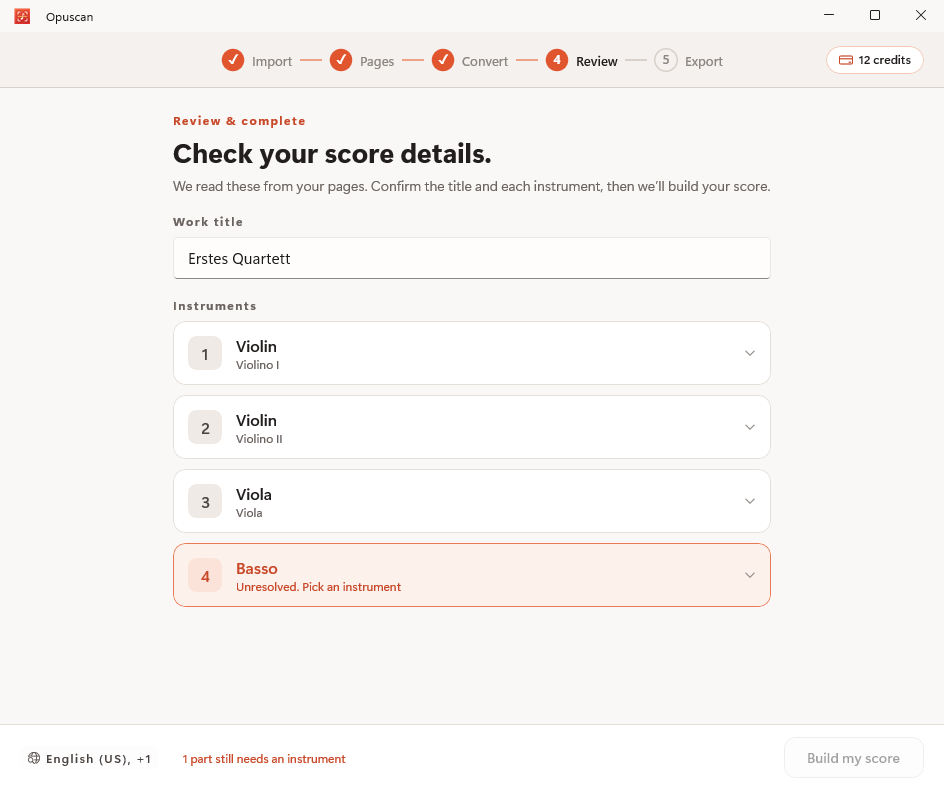This screenshot has width=944, height=790.
Task: Open the 12 credits badge
Action: [x=875, y=60]
